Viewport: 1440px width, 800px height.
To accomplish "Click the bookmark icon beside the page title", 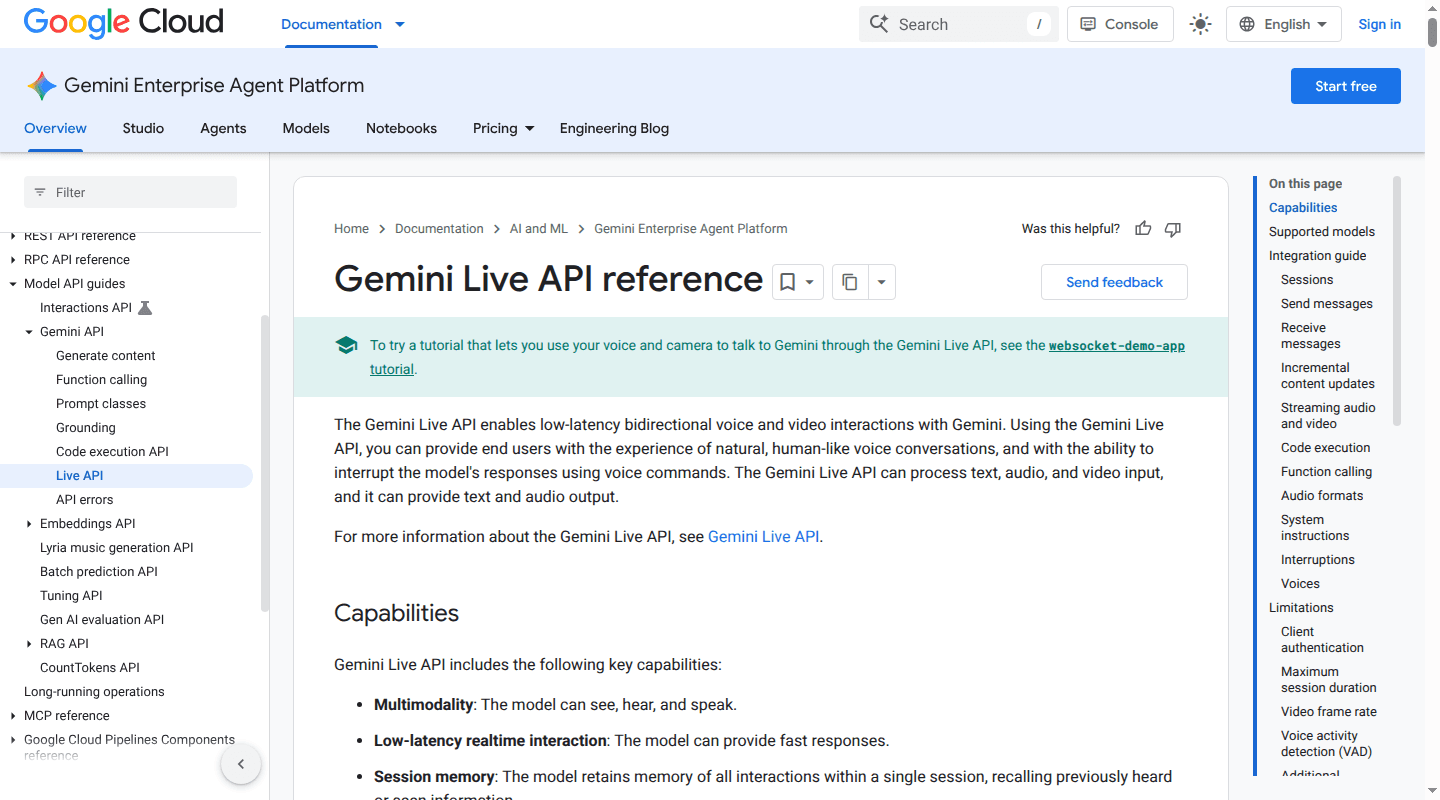I will pyautogui.click(x=787, y=282).
